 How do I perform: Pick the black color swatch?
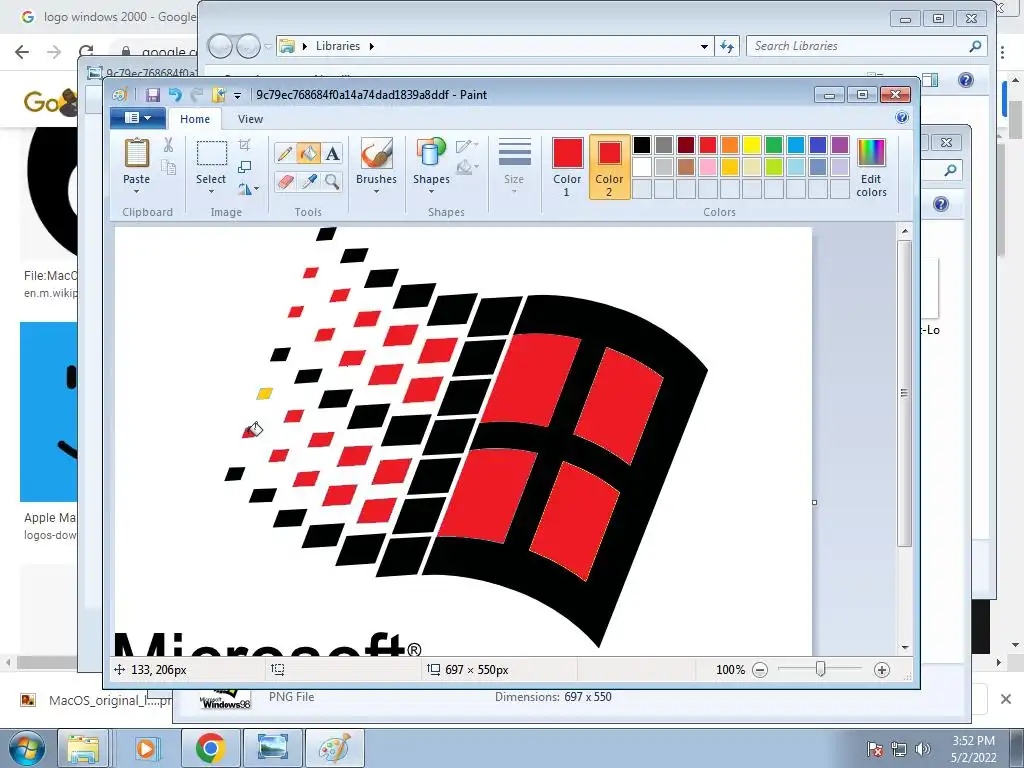[x=642, y=145]
